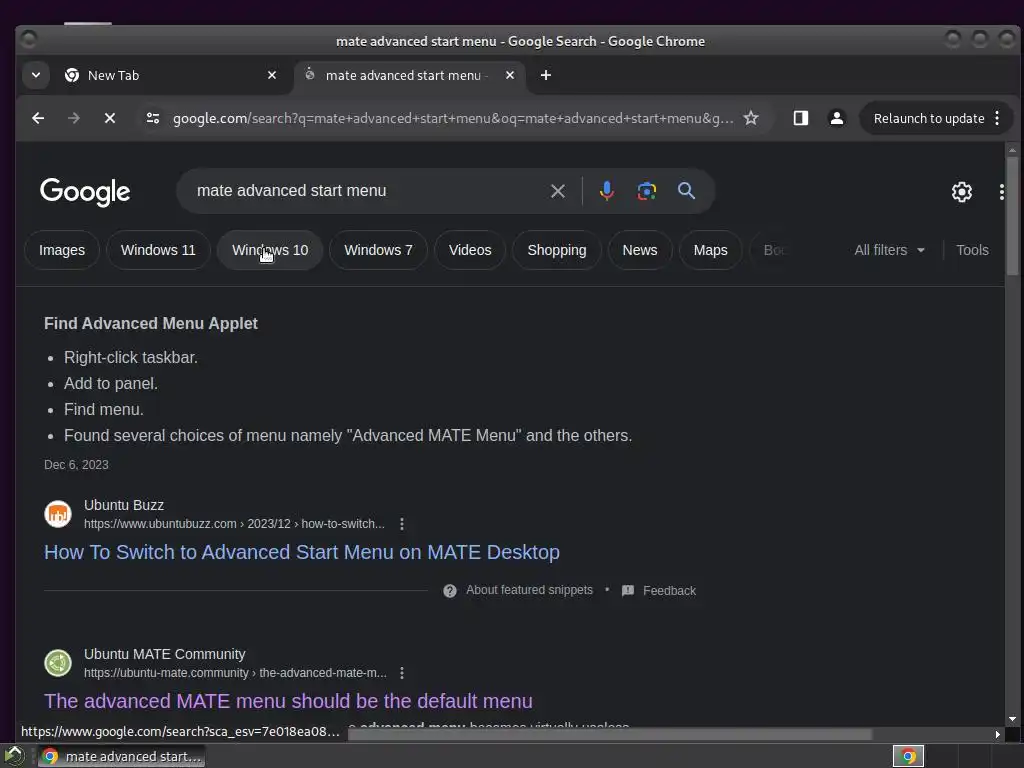Open the Chrome three-dot menu
Screen dimensions: 1024x768
point(997,118)
